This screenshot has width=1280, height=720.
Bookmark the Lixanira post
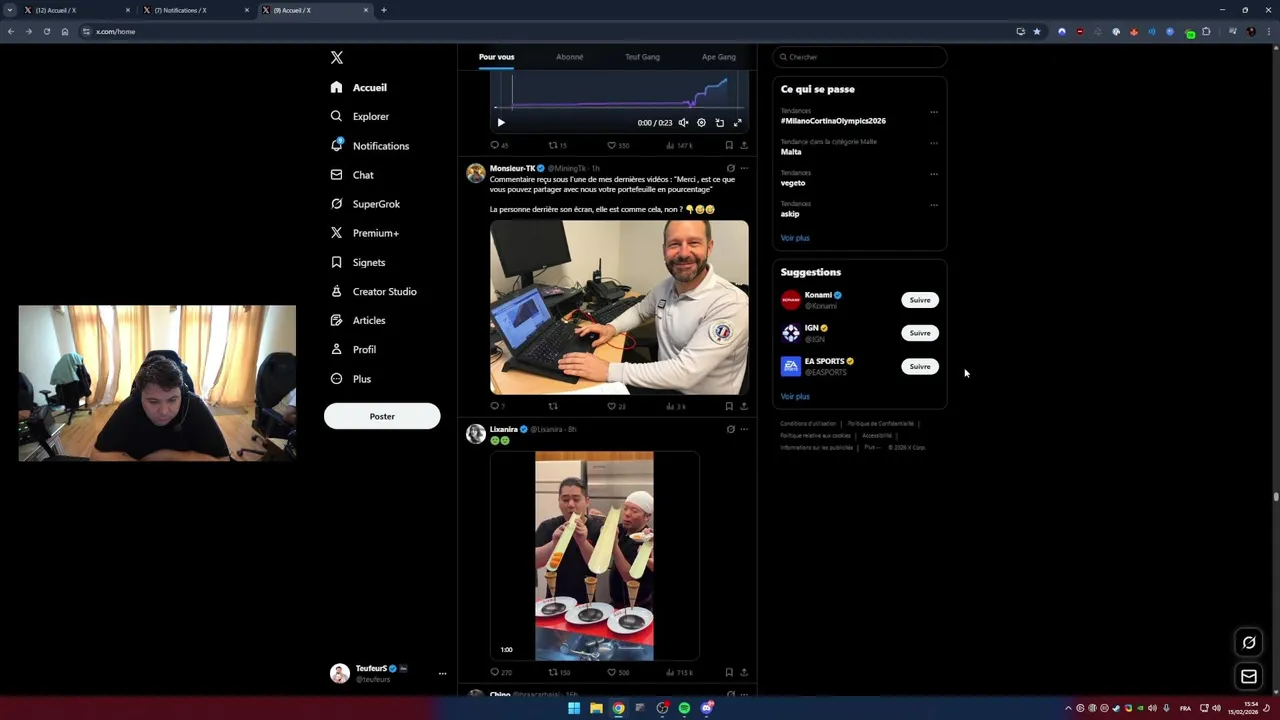coord(729,672)
